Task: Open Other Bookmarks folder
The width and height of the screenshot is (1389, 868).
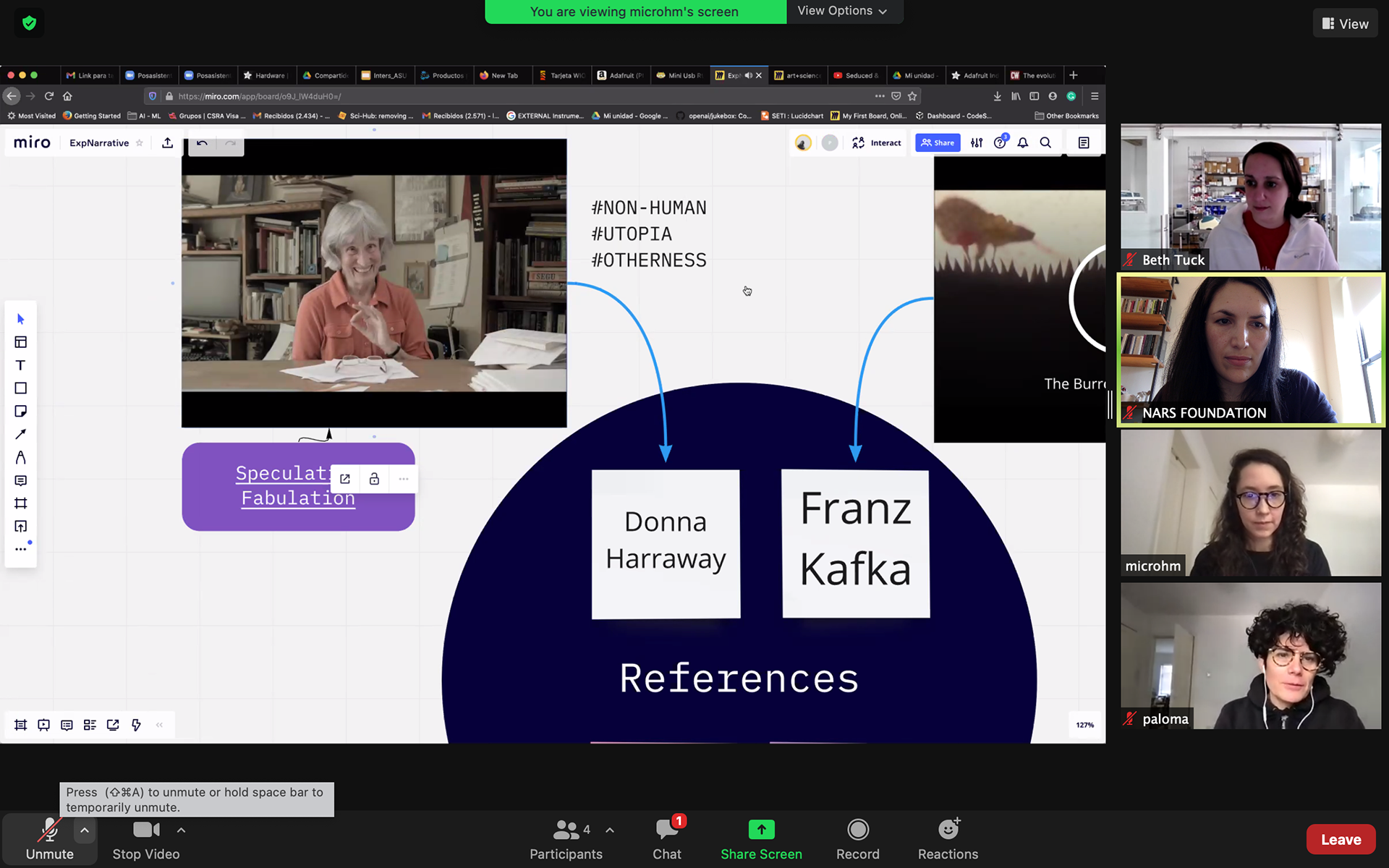Action: pos(1067,116)
